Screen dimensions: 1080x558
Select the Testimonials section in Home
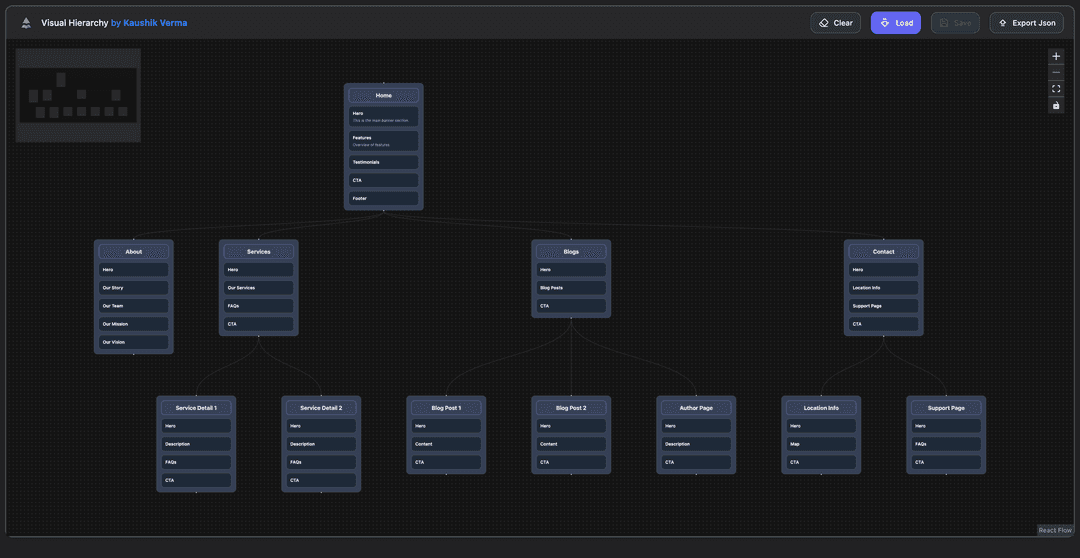point(384,162)
